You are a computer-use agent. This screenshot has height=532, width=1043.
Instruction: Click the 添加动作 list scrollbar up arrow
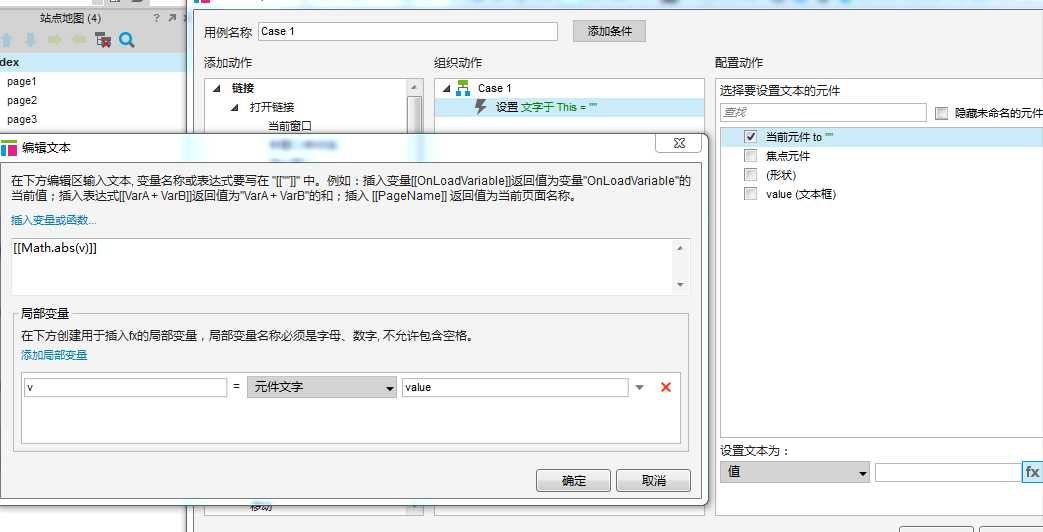point(414,87)
